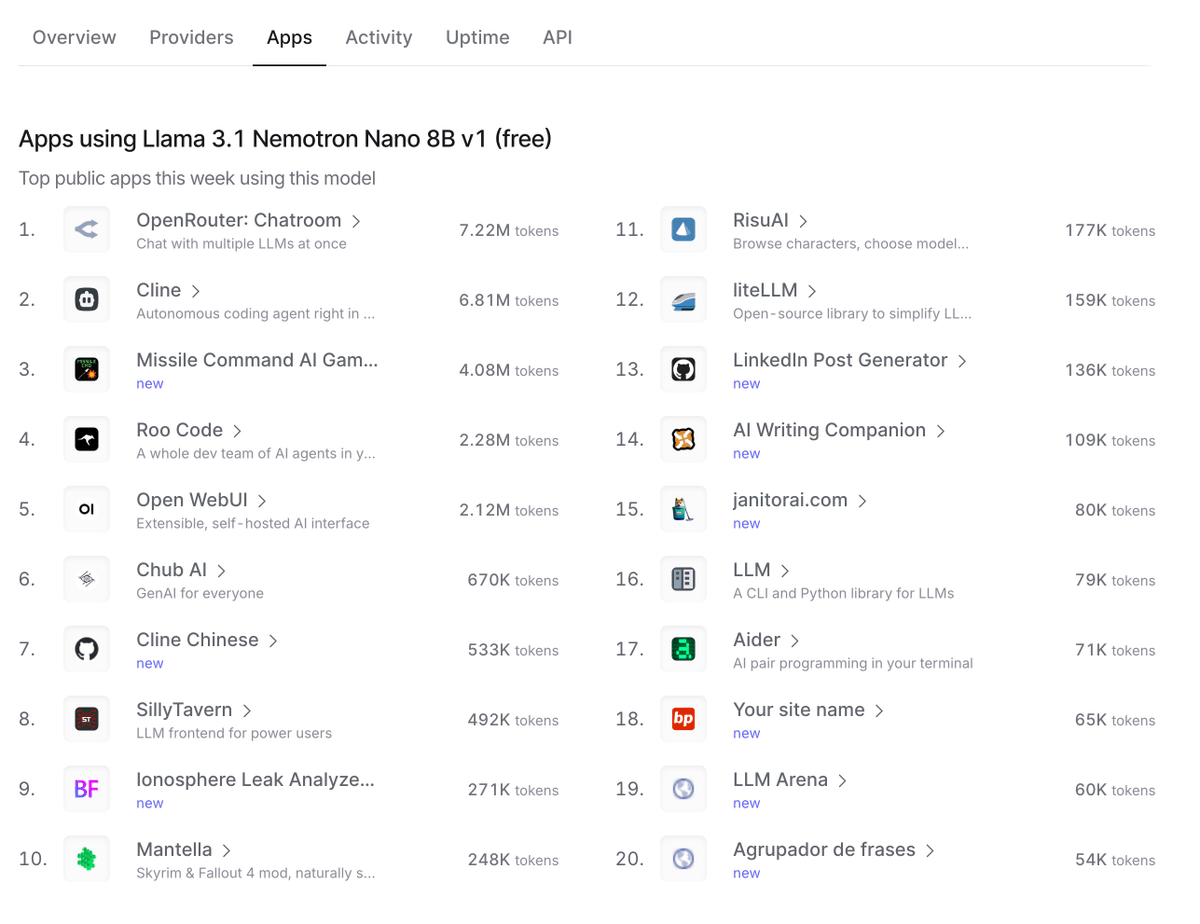
Task: Click the Open WebUI app icon
Action: 87,510
